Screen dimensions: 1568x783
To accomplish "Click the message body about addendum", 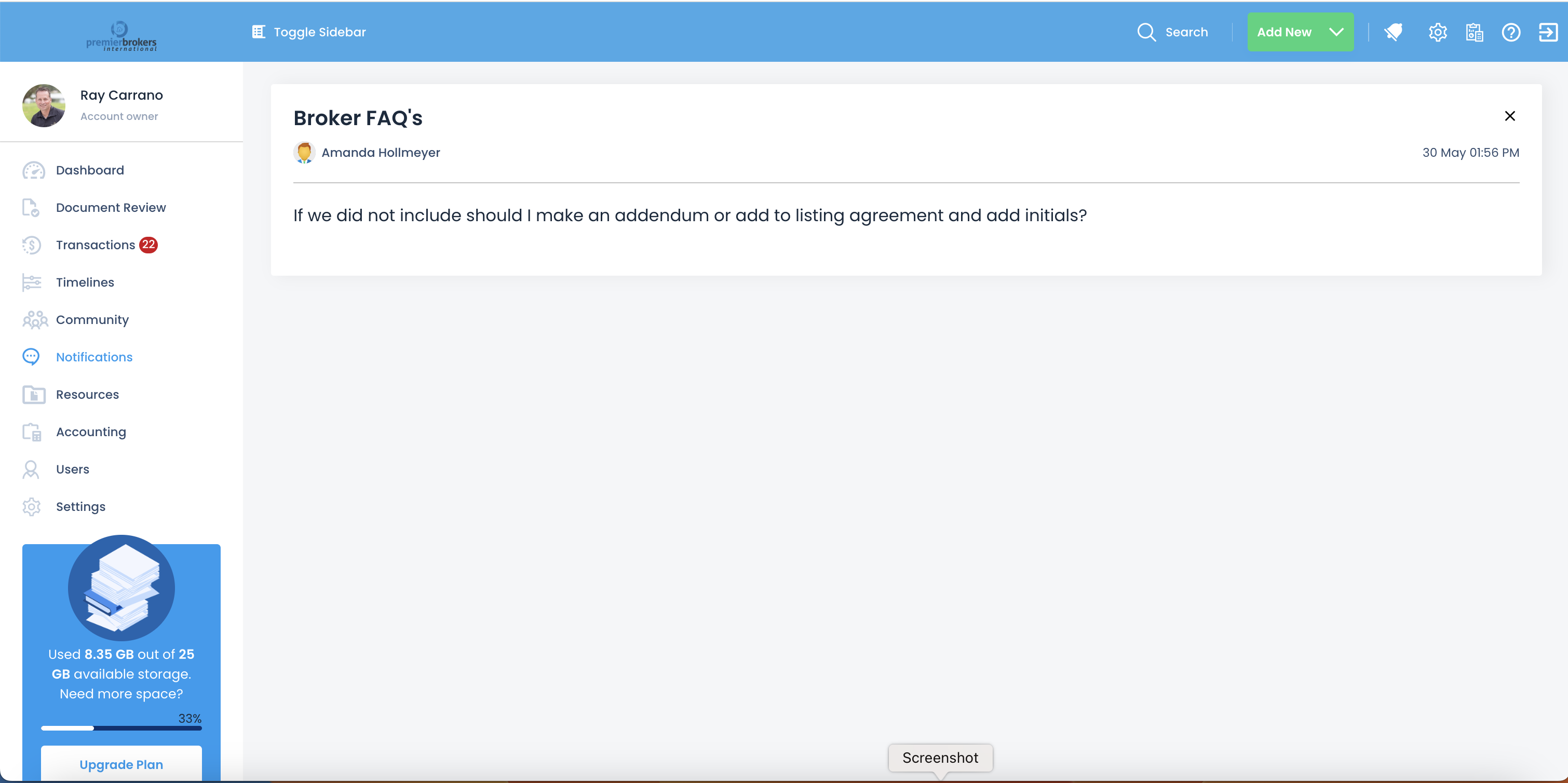I will (x=690, y=215).
